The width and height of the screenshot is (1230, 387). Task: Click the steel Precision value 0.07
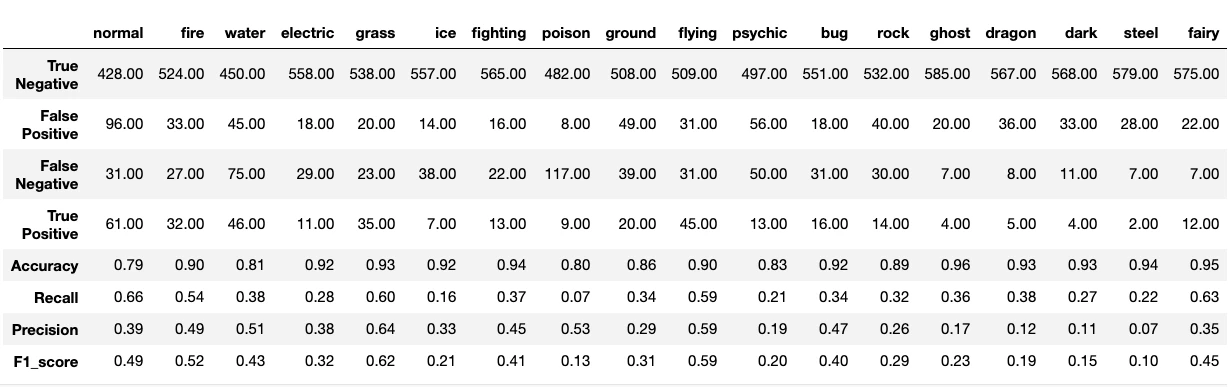pos(1144,330)
